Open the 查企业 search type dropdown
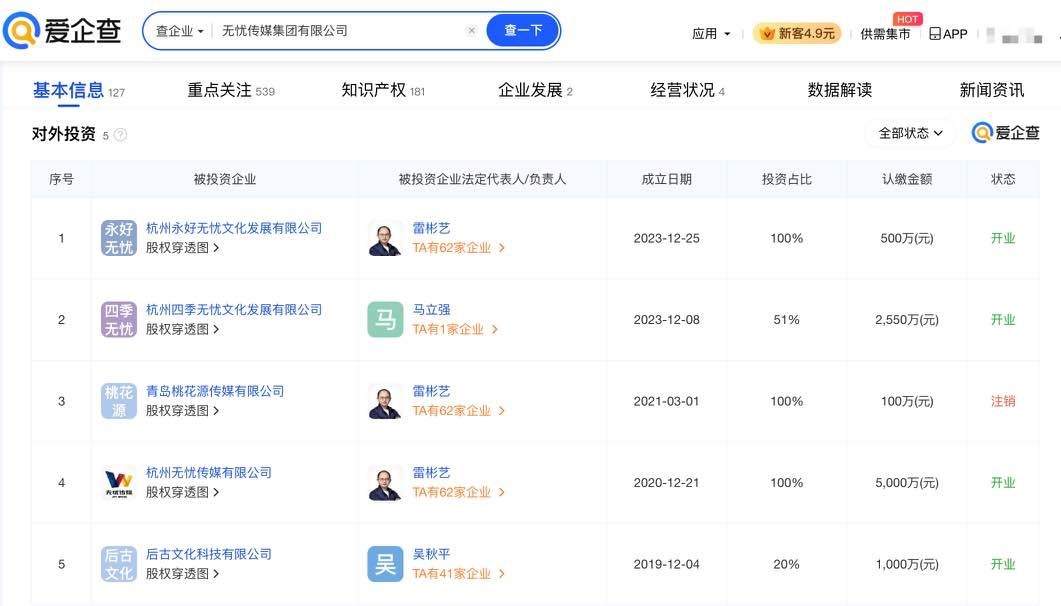The width and height of the screenshot is (1061, 606). click(179, 31)
